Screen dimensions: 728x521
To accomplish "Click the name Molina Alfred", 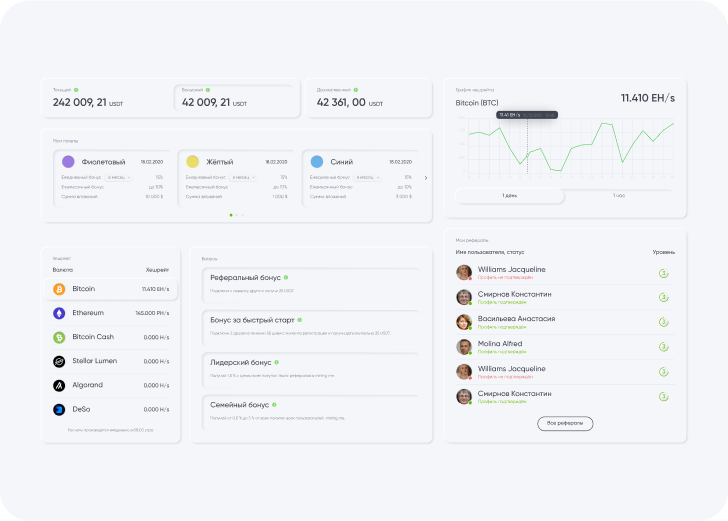I will (x=500, y=344).
